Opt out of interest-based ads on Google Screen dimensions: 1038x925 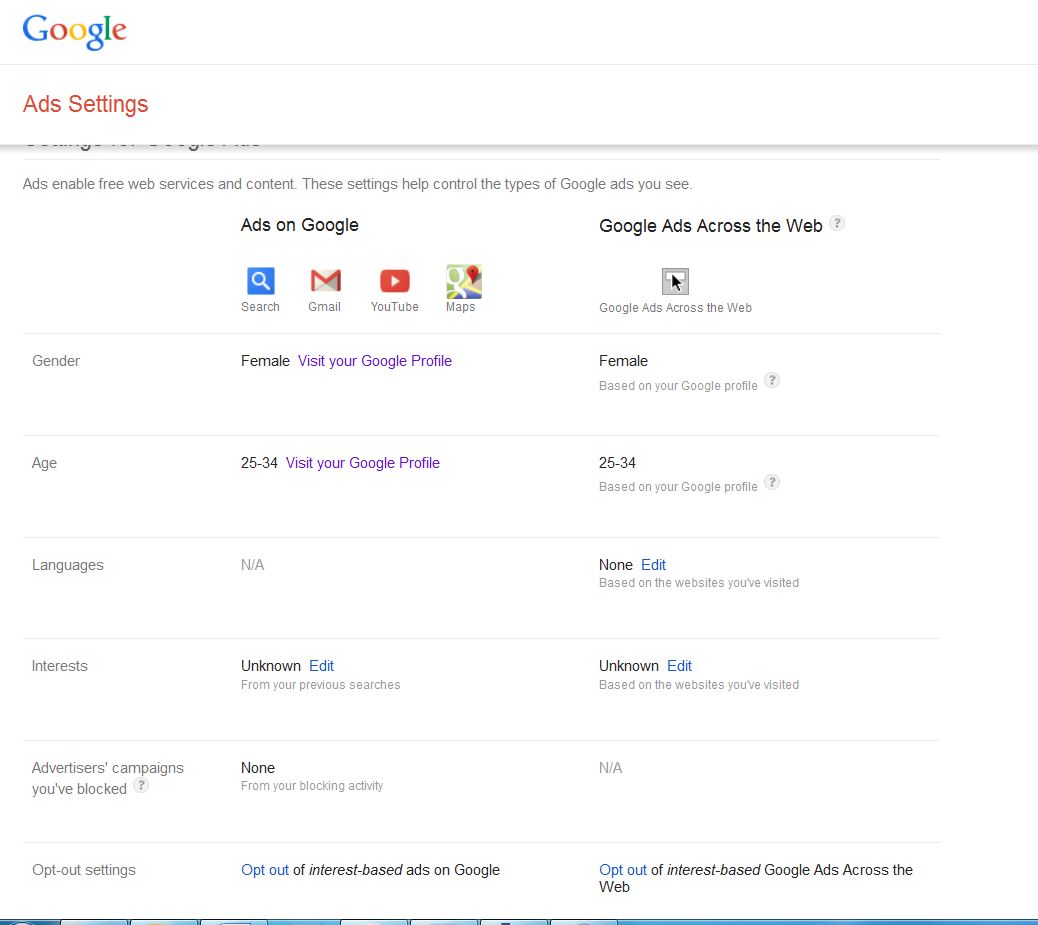[x=265, y=870]
